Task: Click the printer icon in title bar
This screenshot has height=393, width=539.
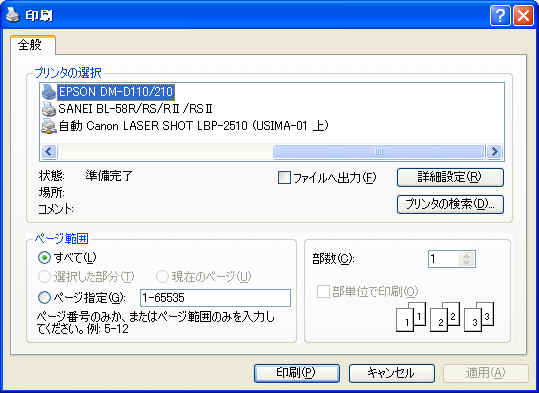Action: click(12, 15)
